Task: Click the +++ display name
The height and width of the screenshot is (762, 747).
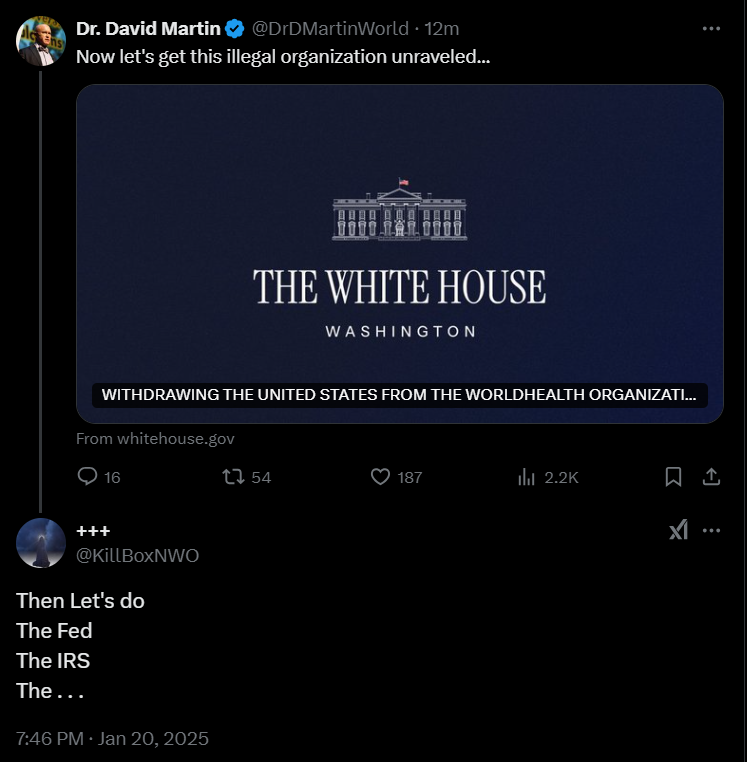Action: [x=93, y=531]
